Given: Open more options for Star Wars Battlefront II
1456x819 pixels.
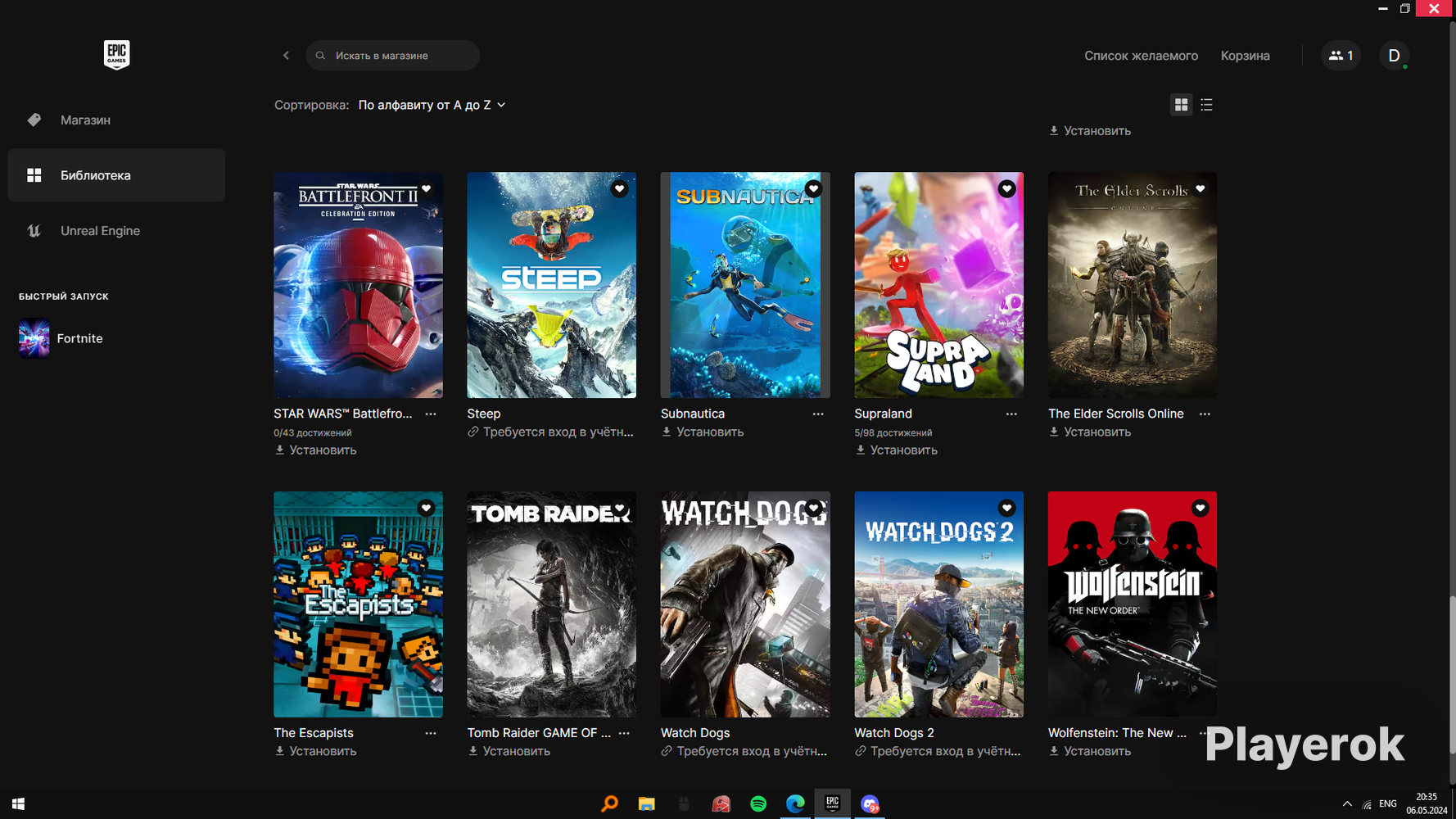Looking at the screenshot, I should coord(431,414).
